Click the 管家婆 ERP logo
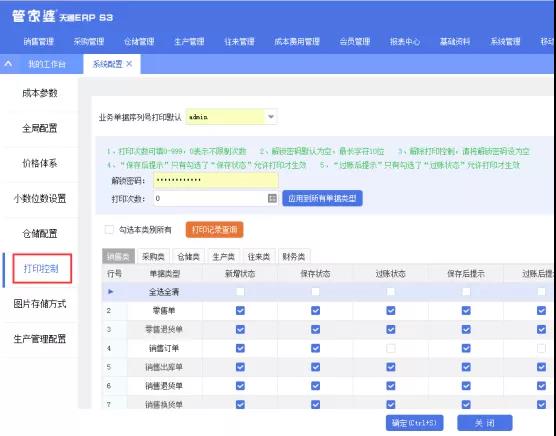The height and width of the screenshot is (436, 556). [x=63, y=16]
